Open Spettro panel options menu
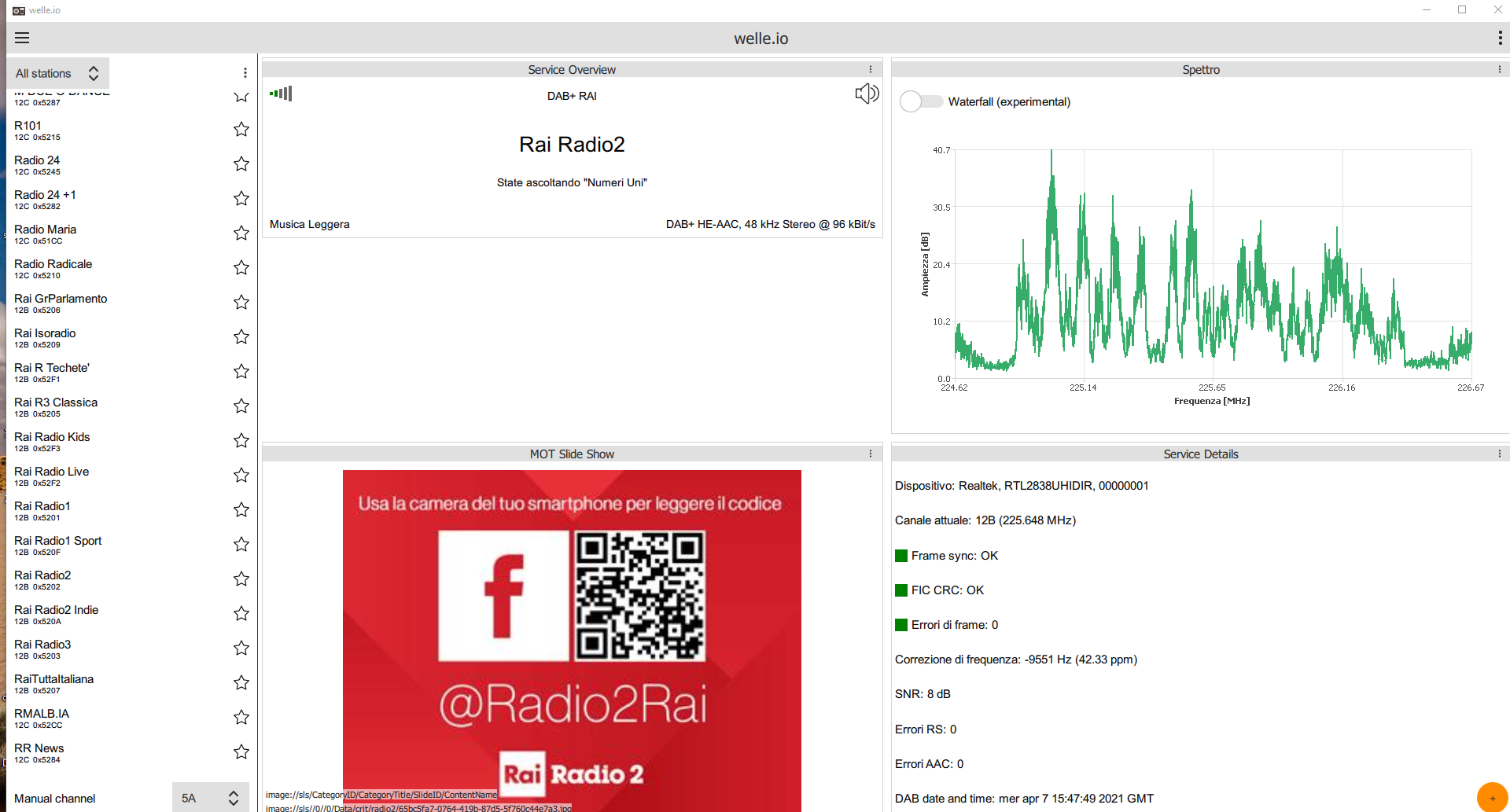This screenshot has height=812, width=1510. click(x=1500, y=69)
